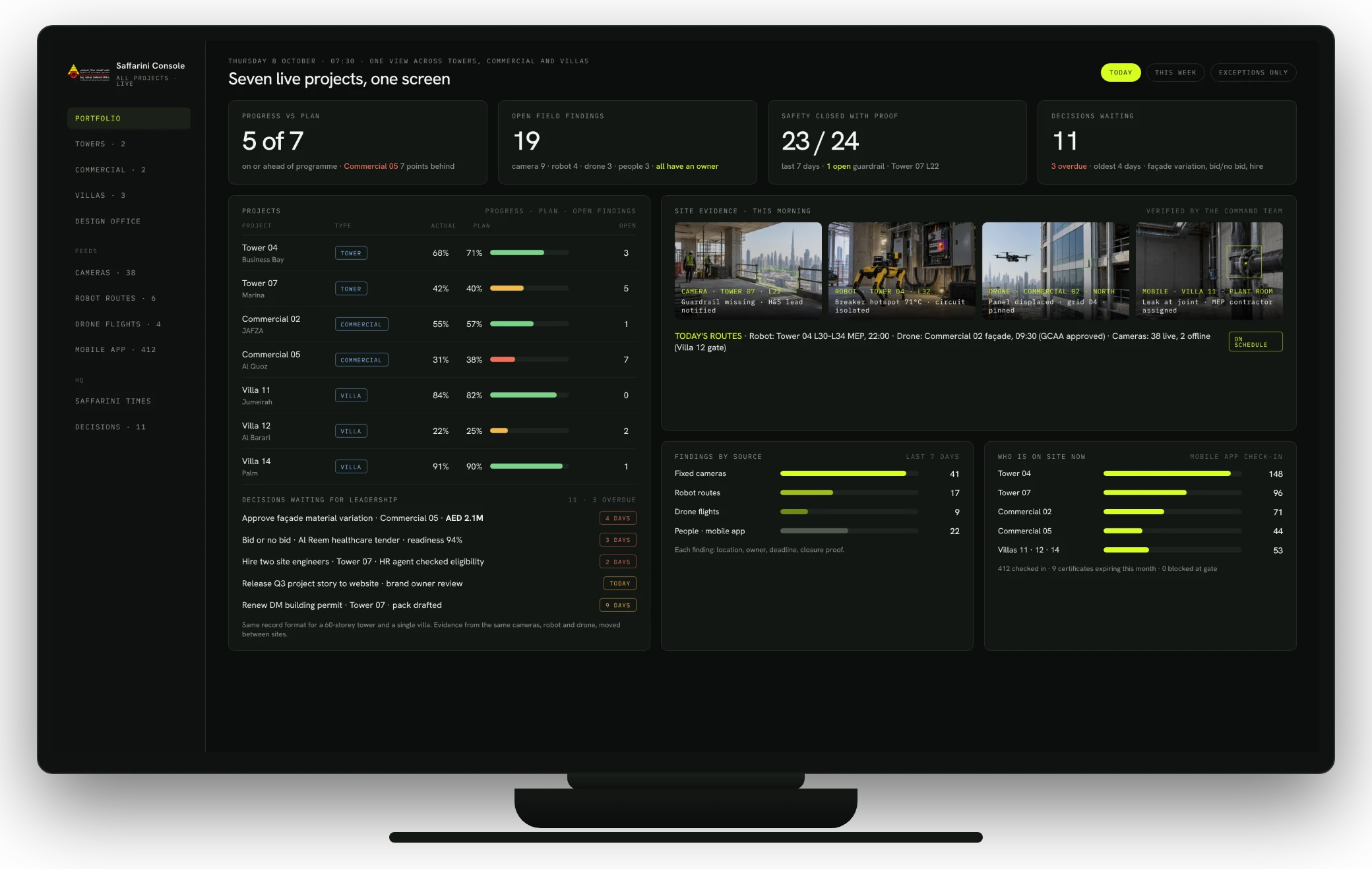
Task: Click the Commercial 05 link in Progress card
Action: click(371, 166)
